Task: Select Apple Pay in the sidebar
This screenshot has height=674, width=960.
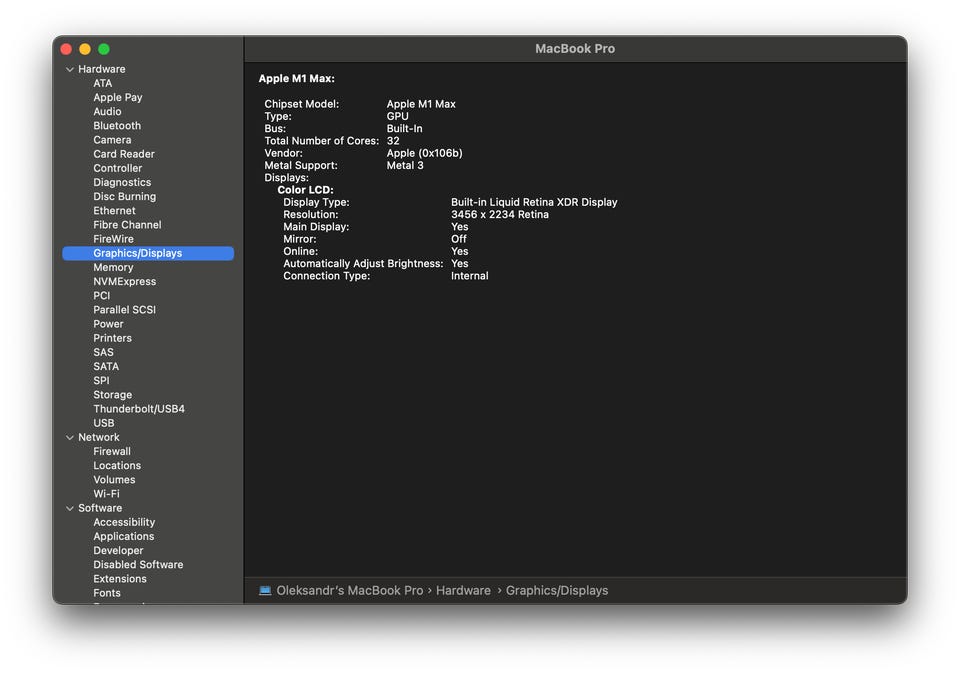Action: coord(118,97)
